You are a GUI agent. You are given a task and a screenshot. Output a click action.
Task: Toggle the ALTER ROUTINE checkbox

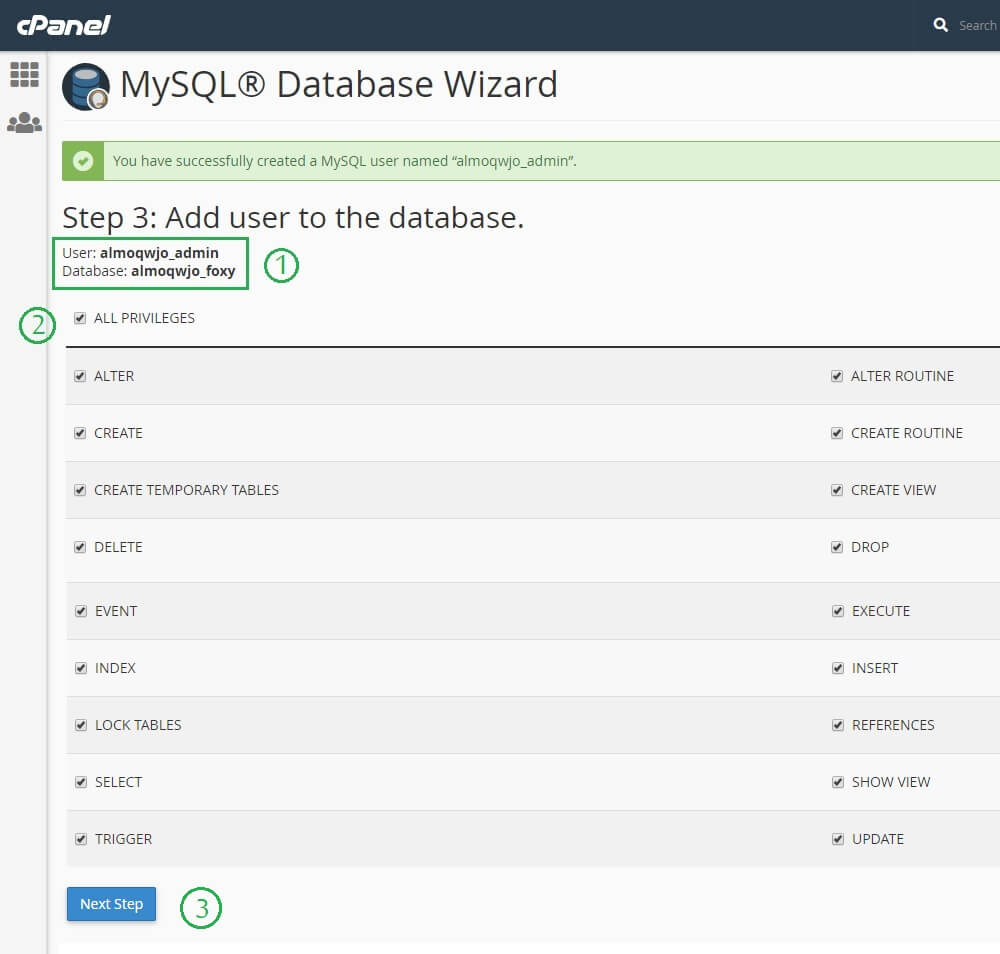(x=837, y=376)
